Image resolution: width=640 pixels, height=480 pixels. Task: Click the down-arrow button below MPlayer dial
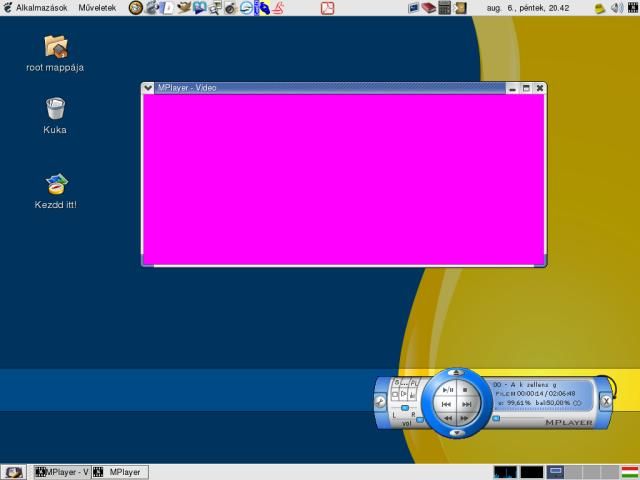[457, 433]
